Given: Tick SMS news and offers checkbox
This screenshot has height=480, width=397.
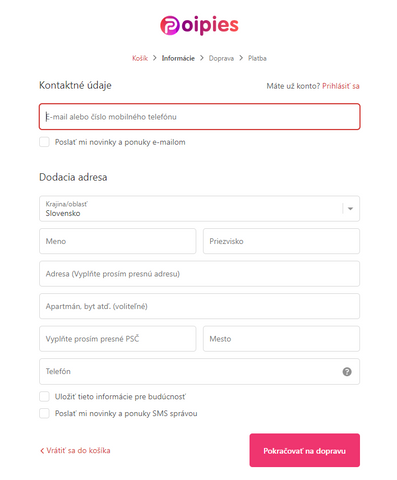Looking at the screenshot, I should [44, 413].
